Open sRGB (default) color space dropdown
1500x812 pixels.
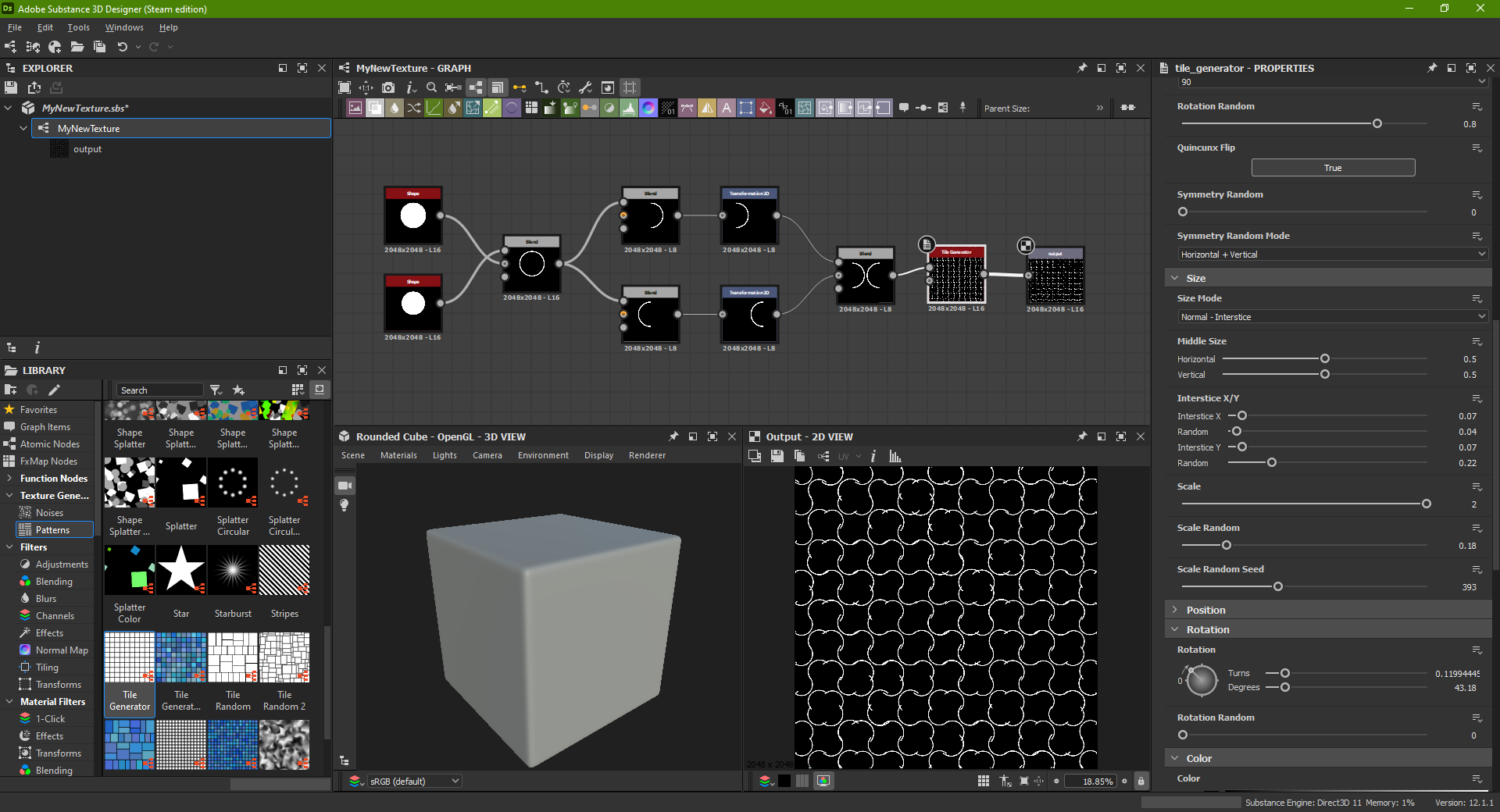(x=414, y=781)
